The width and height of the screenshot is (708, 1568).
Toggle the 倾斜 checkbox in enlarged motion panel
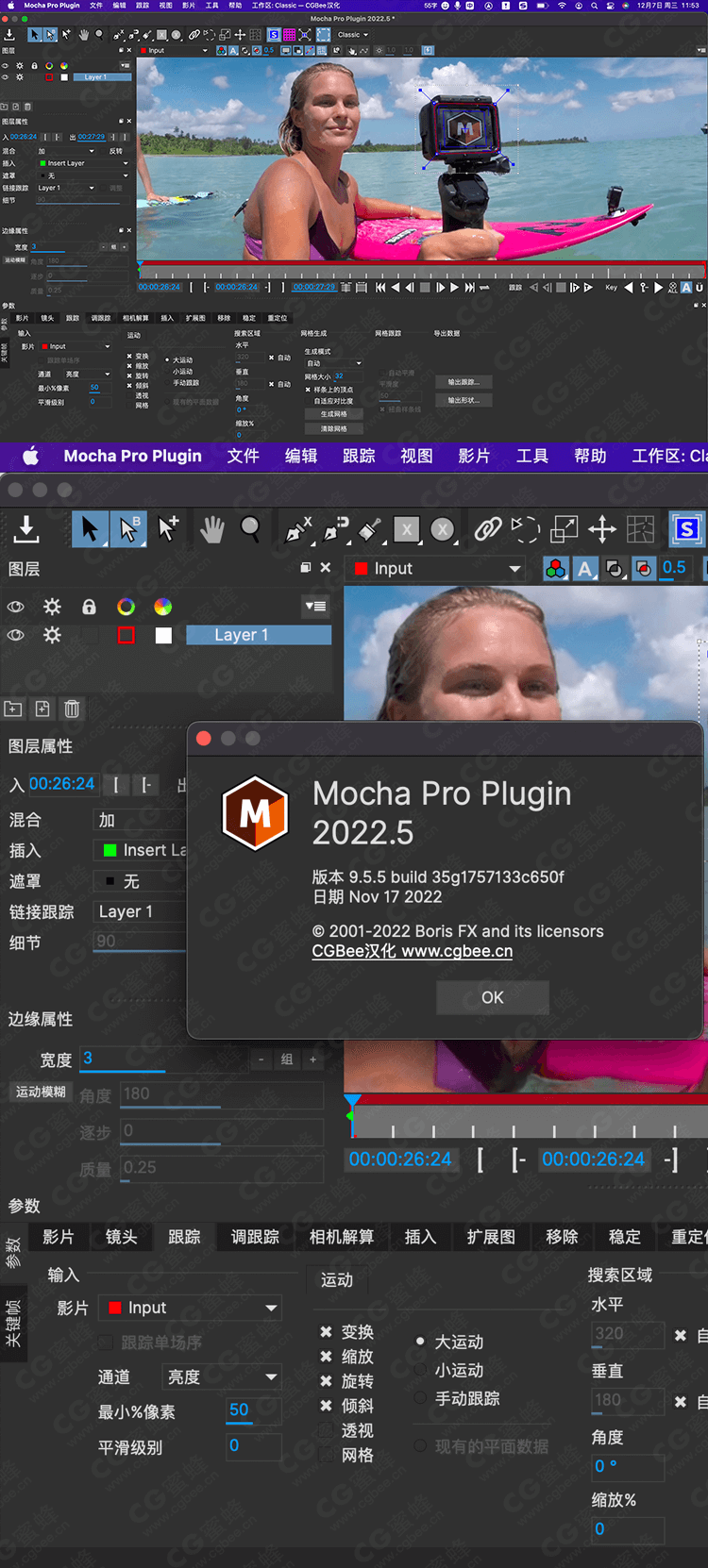tap(326, 1406)
